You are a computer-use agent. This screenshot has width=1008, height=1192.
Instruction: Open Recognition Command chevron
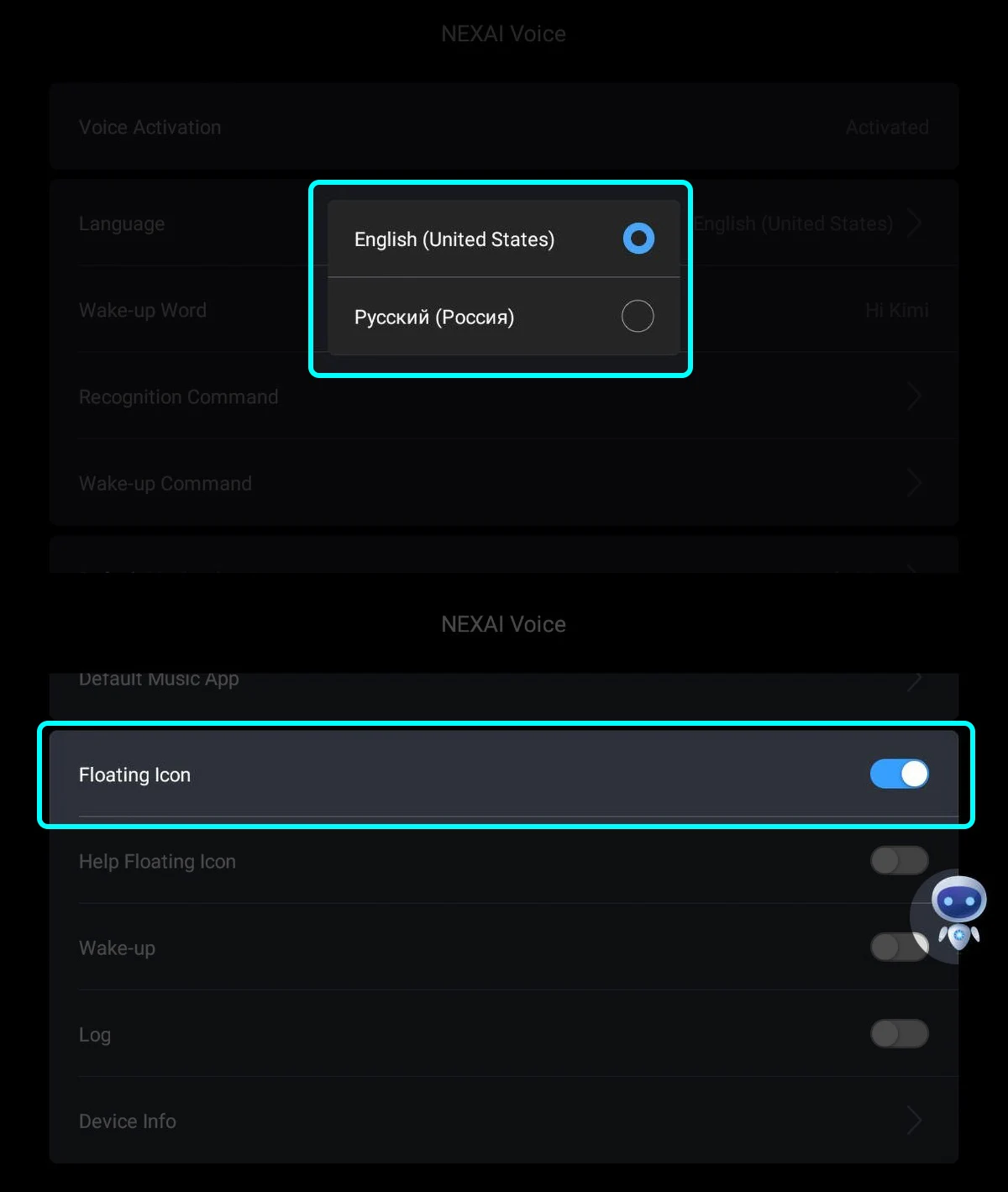915,396
